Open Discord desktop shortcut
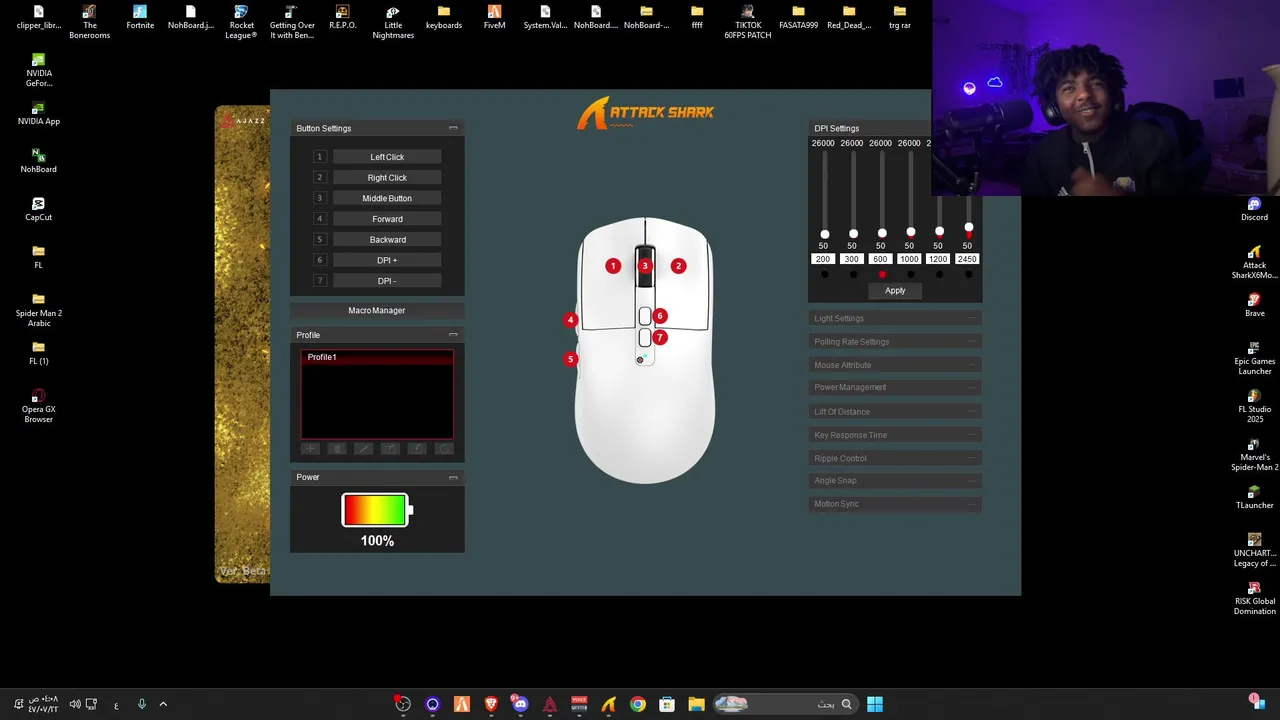Viewport: 1280px width, 720px height. (1254, 209)
